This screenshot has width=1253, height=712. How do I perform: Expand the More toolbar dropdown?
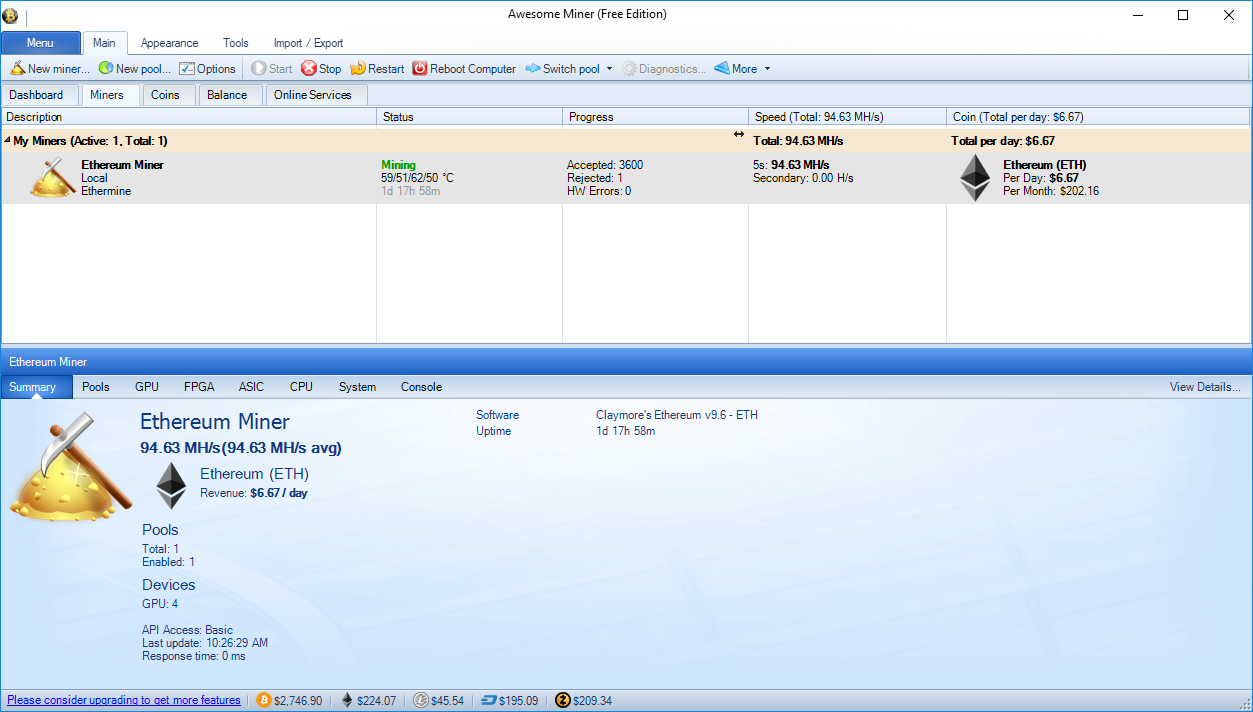click(767, 69)
